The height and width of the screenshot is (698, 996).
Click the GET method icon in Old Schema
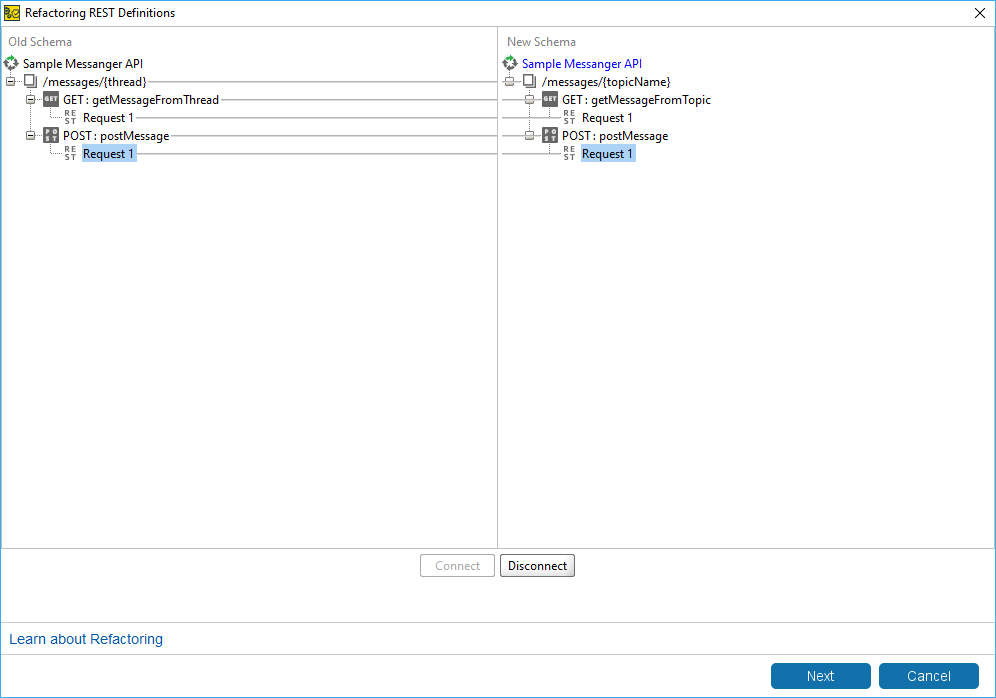click(x=51, y=100)
